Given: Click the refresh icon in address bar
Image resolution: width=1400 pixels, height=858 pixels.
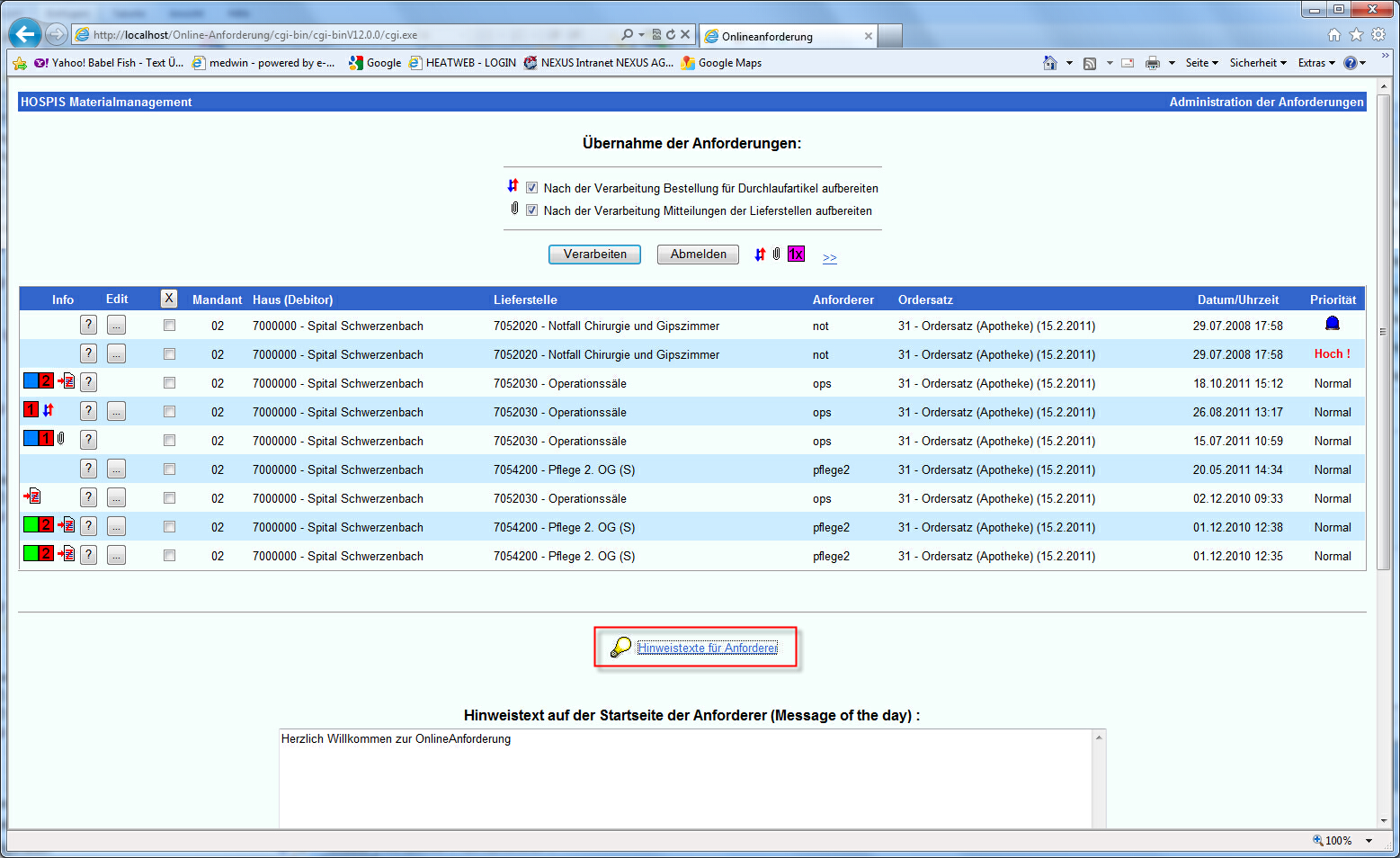Looking at the screenshot, I should 670,35.
